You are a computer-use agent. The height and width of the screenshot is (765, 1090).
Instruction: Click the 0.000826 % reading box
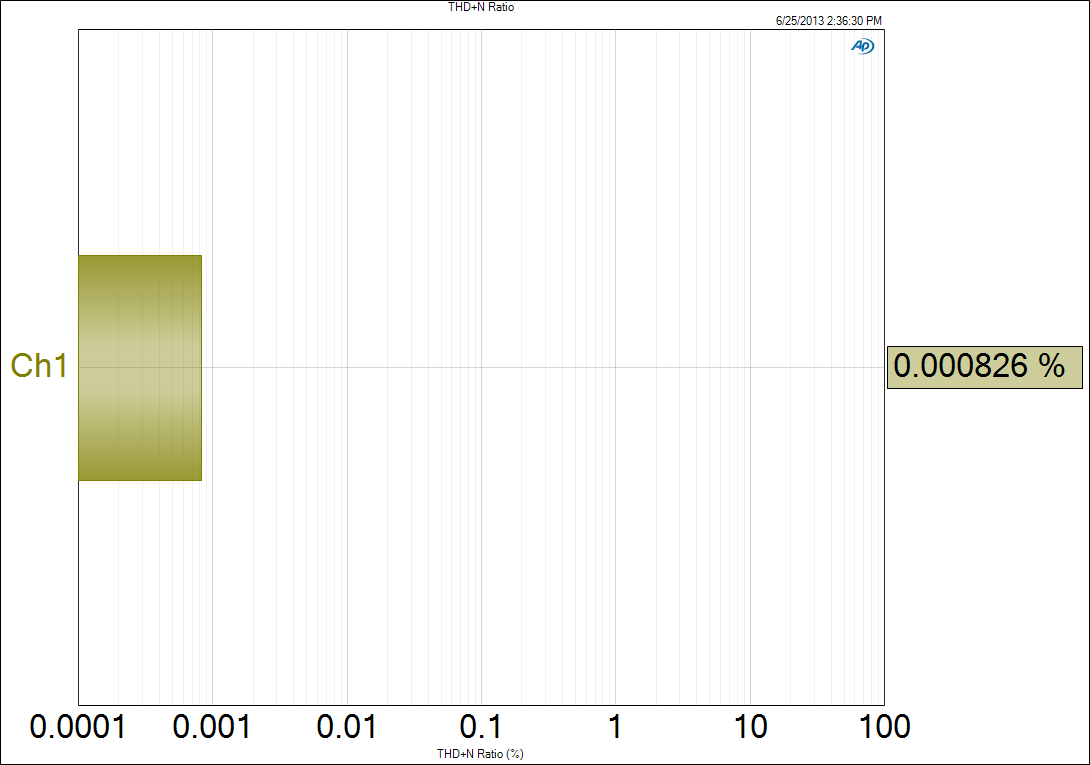[x=984, y=367]
